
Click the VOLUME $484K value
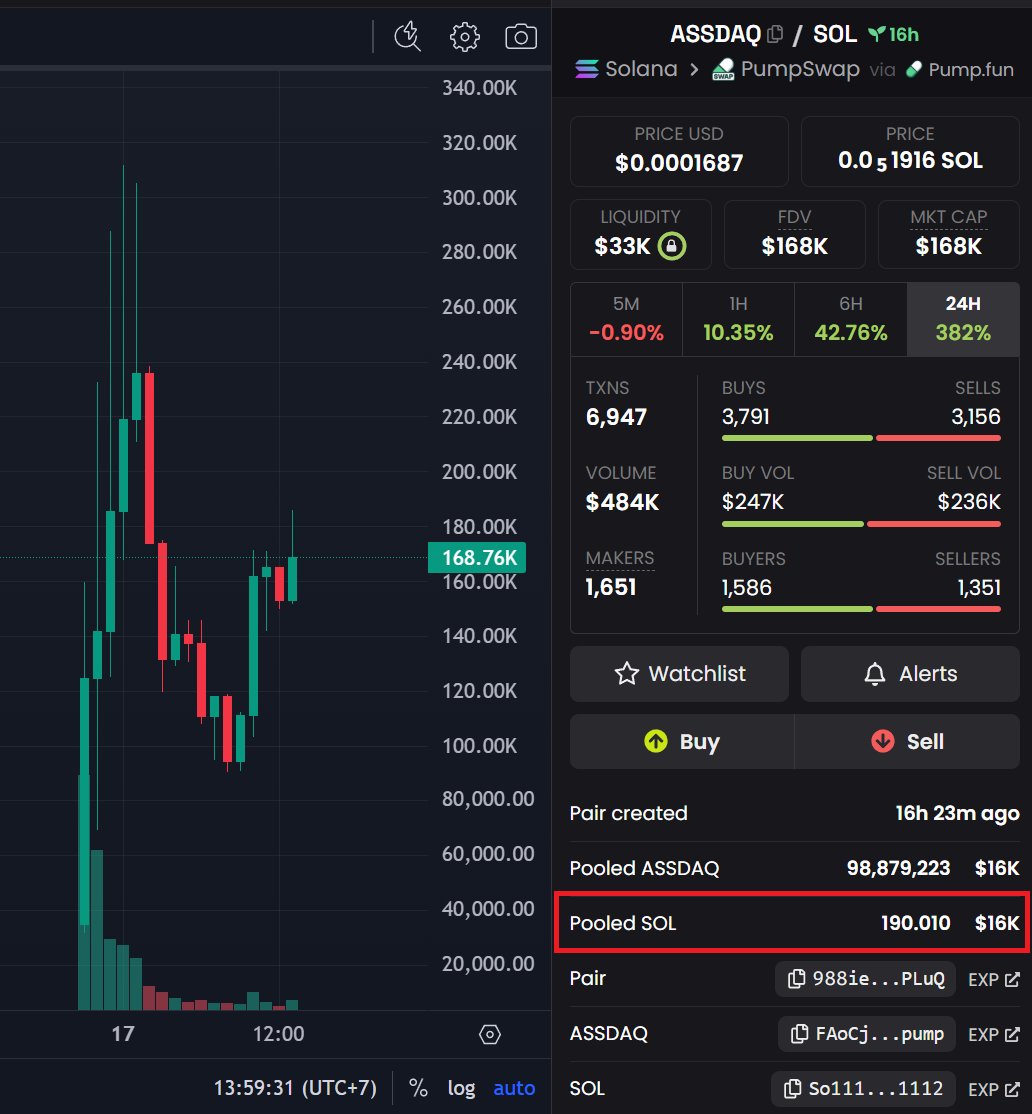click(x=622, y=502)
